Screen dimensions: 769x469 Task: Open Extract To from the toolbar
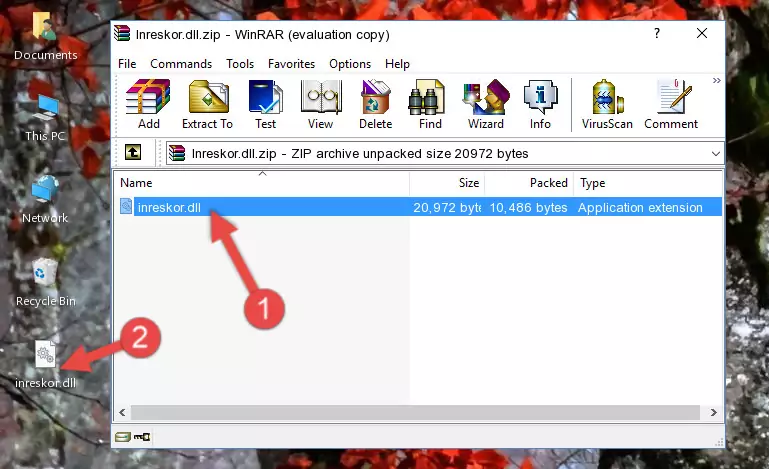click(207, 104)
